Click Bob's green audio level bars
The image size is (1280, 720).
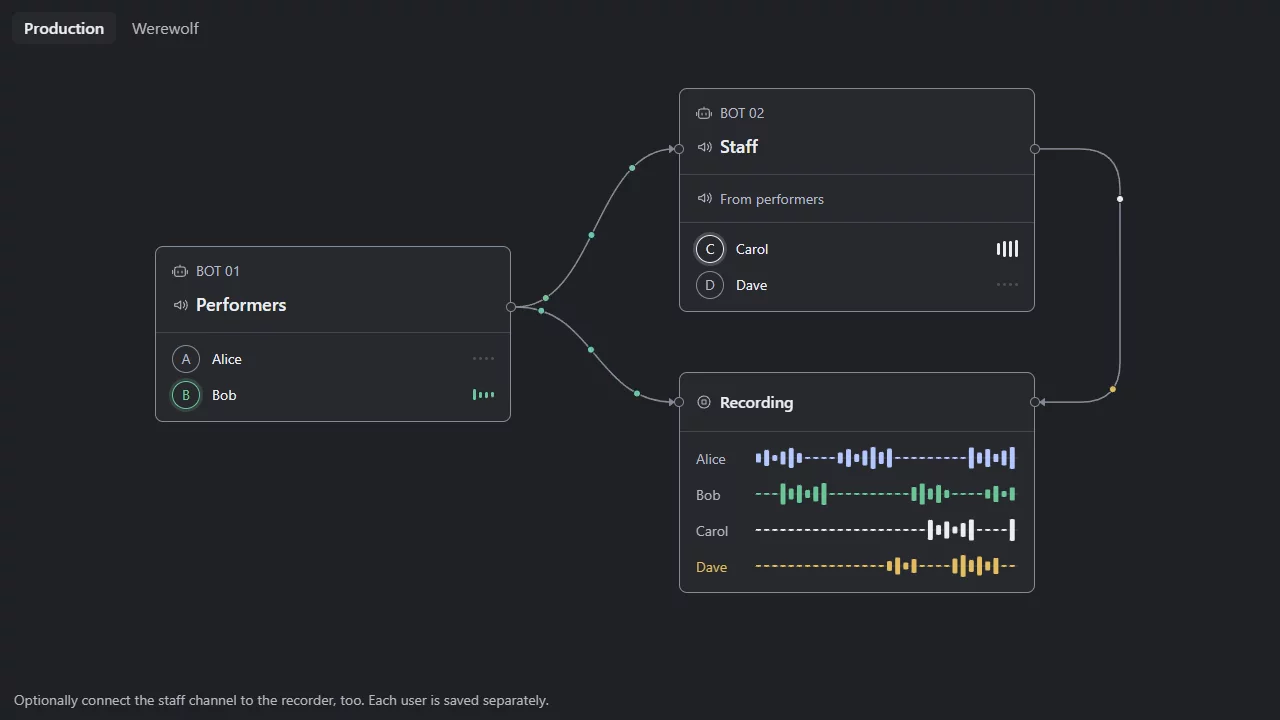pyautogui.click(x=483, y=395)
